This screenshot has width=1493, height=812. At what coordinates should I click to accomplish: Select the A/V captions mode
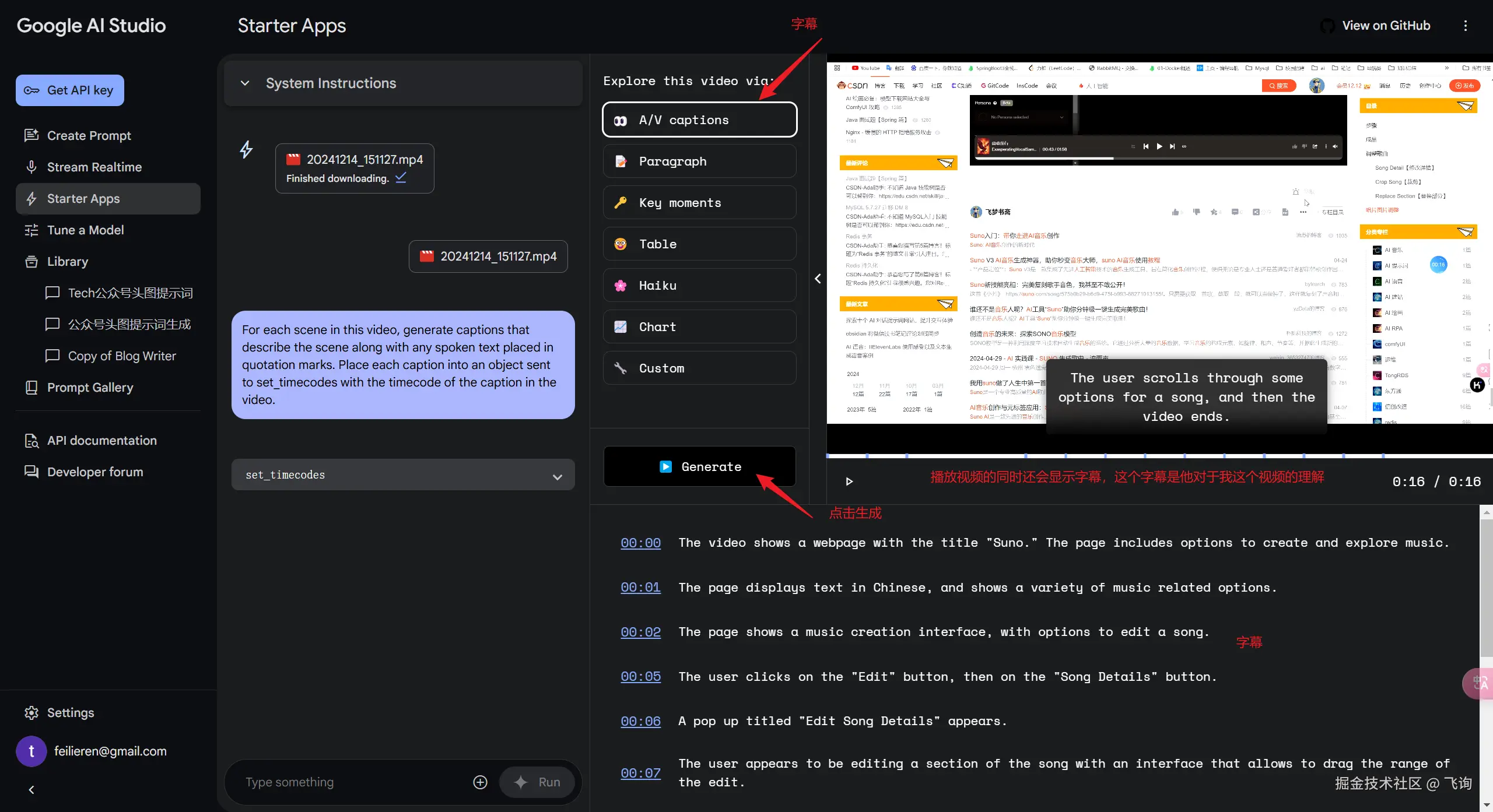pos(699,120)
